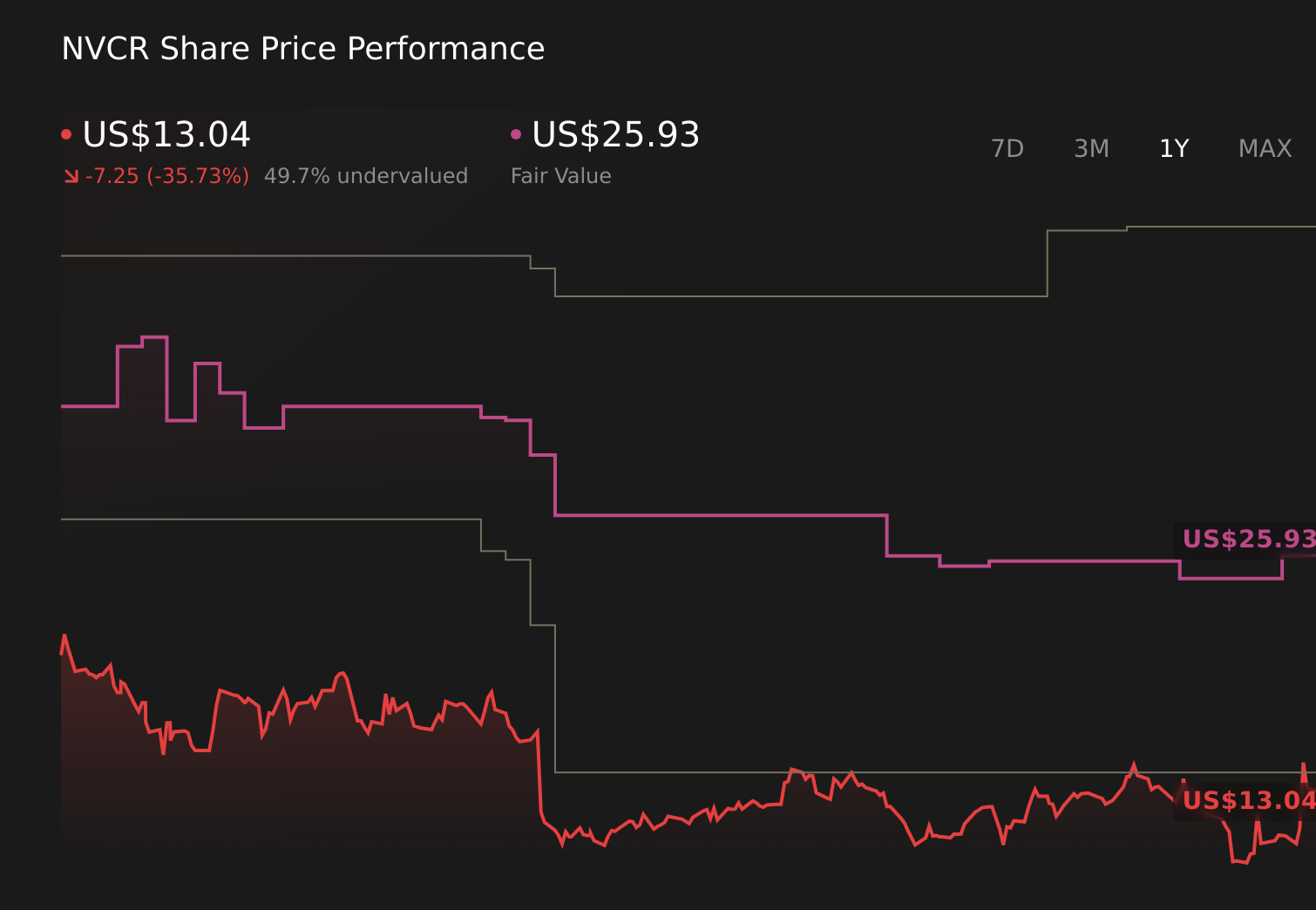Screen dimensions: 1316x910
Task: Expand the US$13.04 price details
Action: click(166, 135)
